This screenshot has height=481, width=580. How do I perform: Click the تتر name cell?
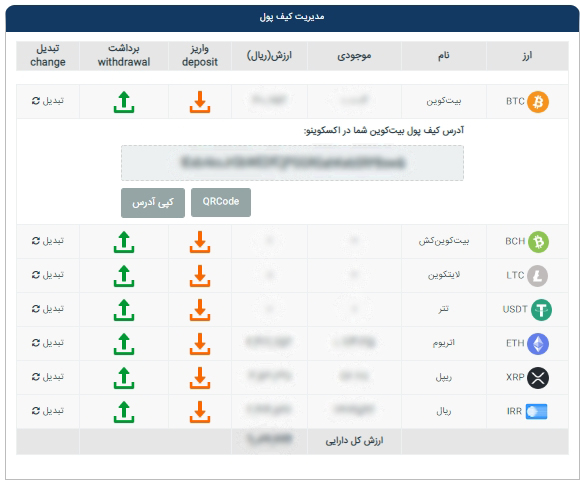[x=444, y=309]
